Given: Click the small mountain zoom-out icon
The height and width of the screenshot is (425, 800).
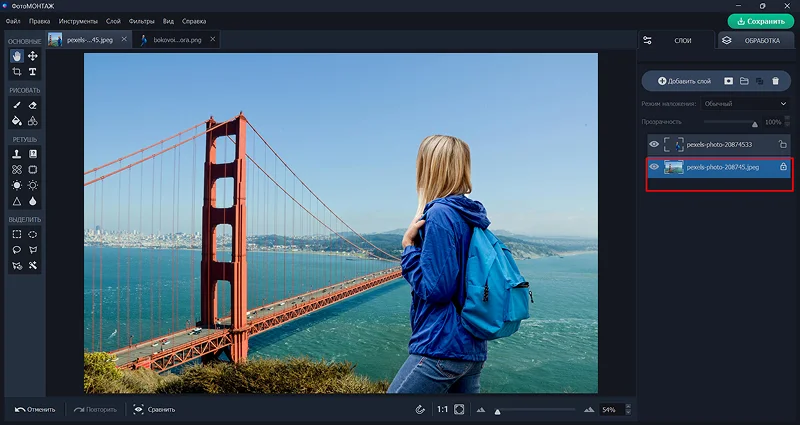Looking at the screenshot, I should [481, 410].
